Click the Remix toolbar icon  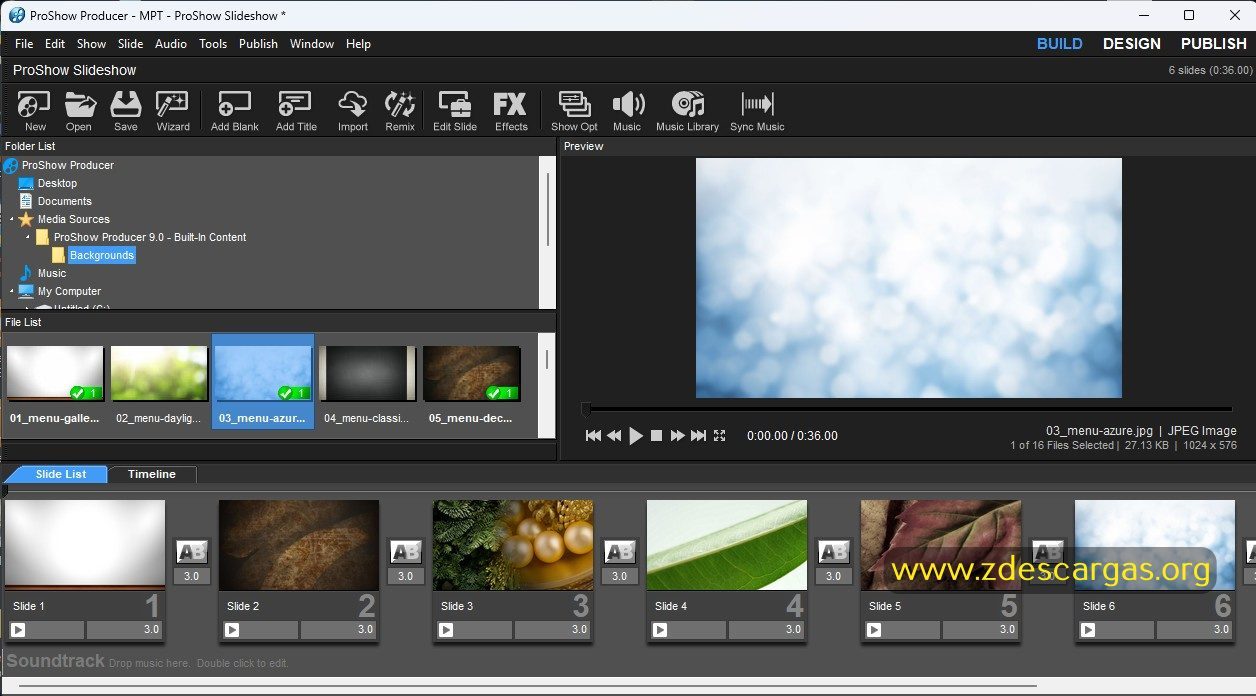[x=400, y=111]
